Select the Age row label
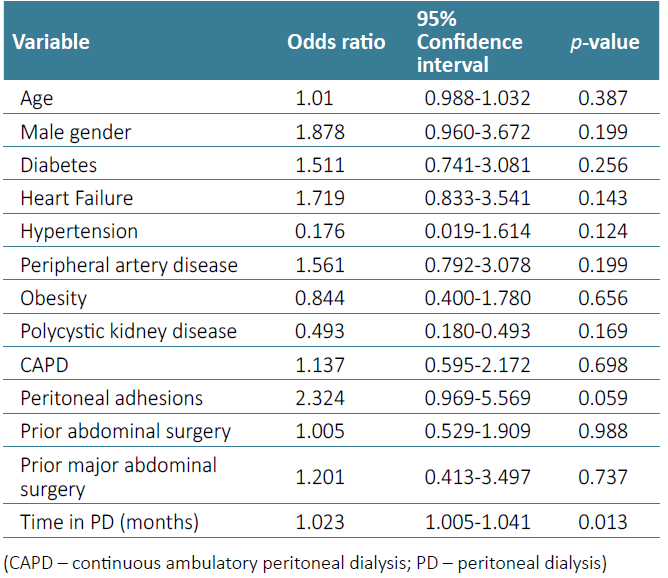The height and width of the screenshot is (578, 668). [x=36, y=98]
